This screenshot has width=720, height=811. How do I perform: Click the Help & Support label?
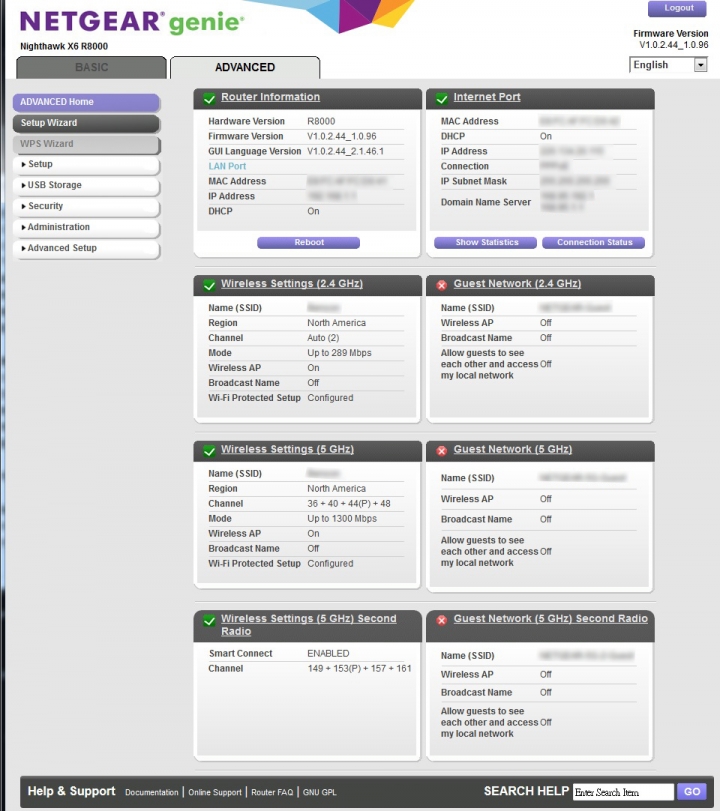click(71, 791)
